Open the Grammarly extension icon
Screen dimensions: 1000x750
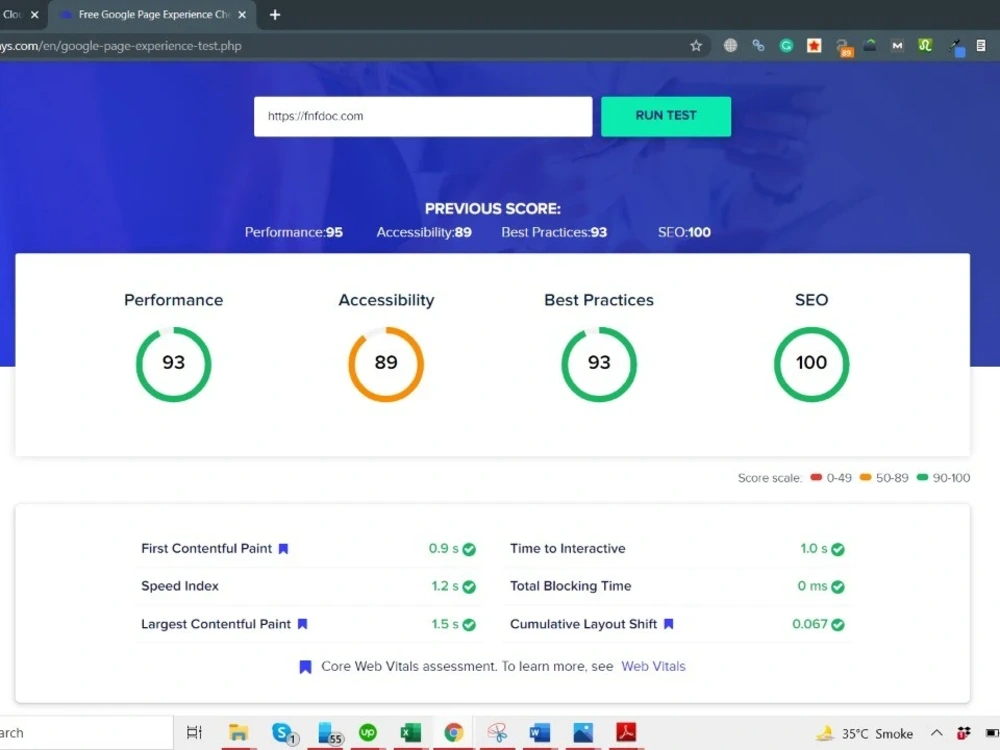point(786,45)
